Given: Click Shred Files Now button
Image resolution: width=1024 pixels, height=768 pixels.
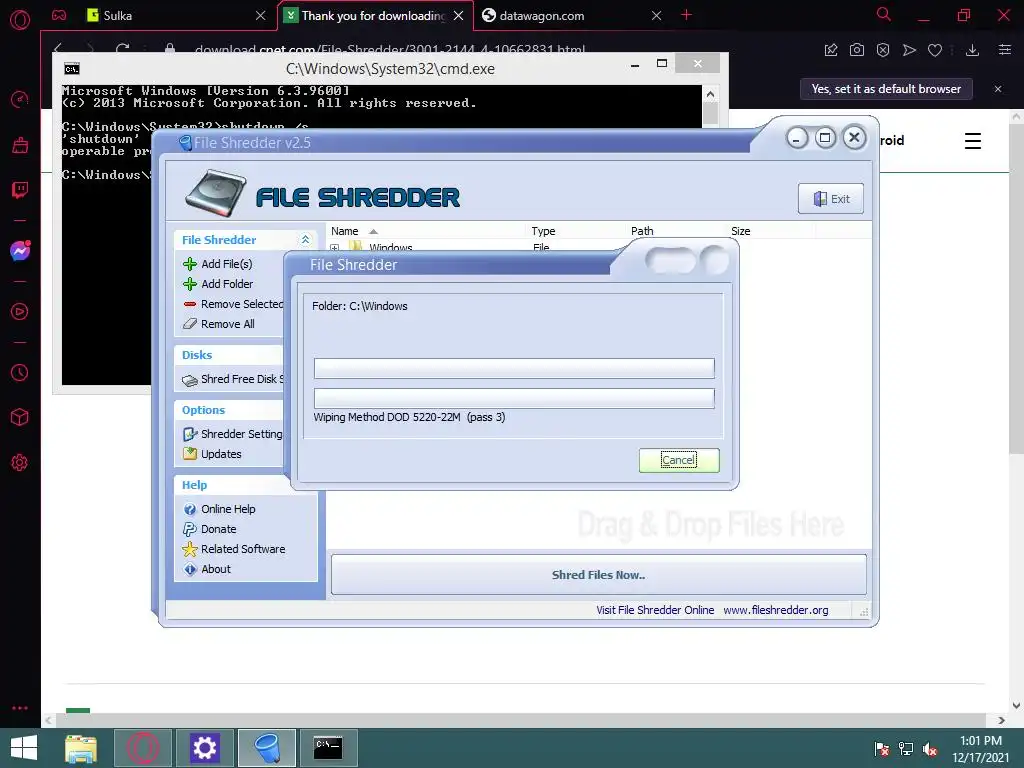Looking at the screenshot, I should 599,575.
